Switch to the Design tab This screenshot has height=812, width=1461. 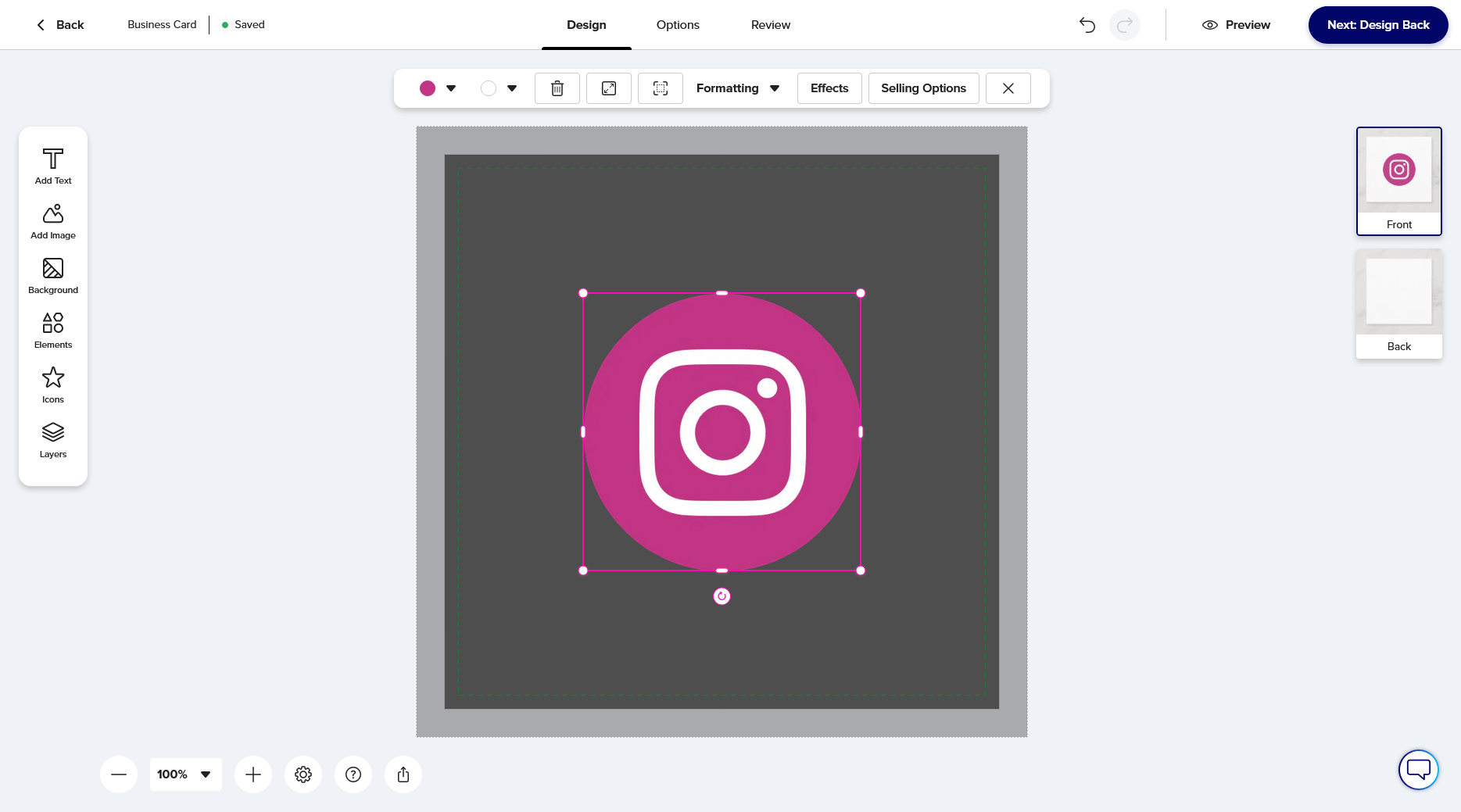(586, 25)
